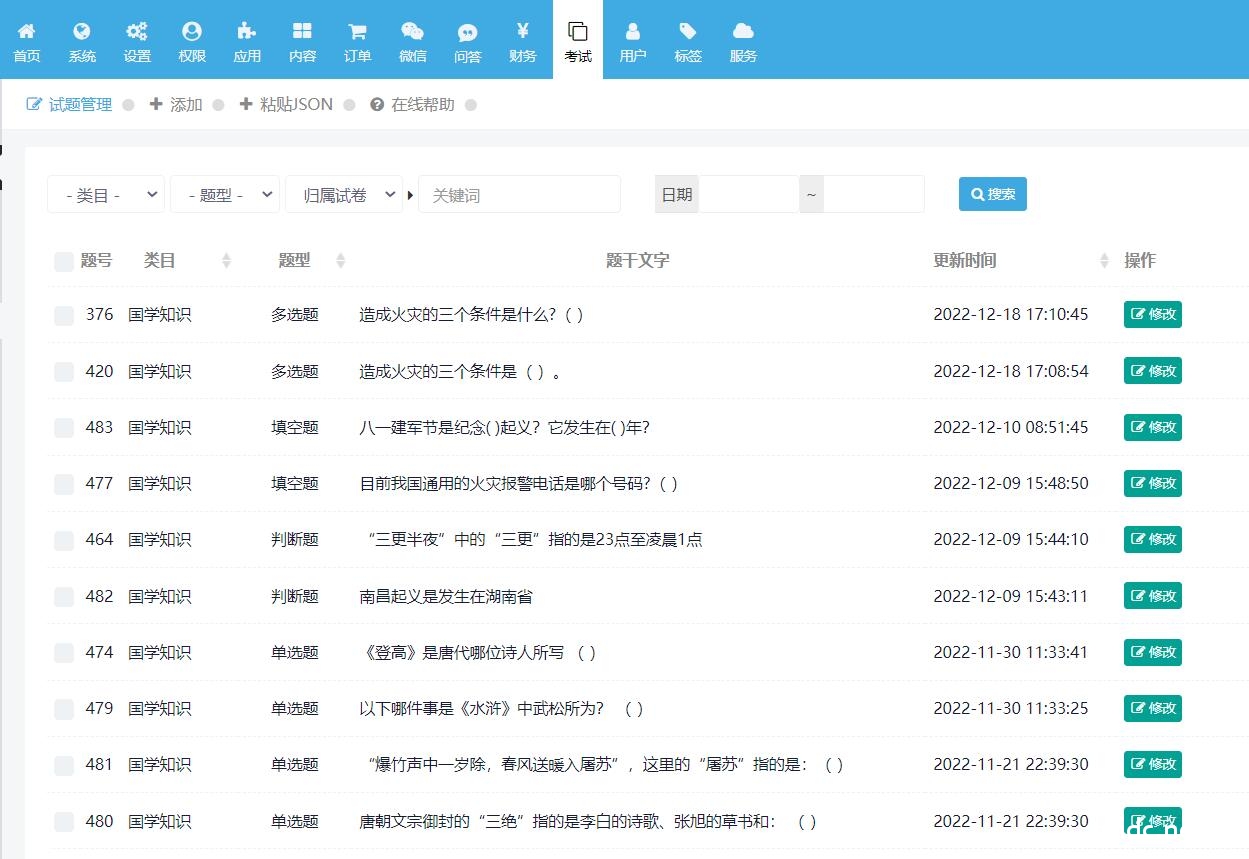Click the end date input field

[874, 195]
